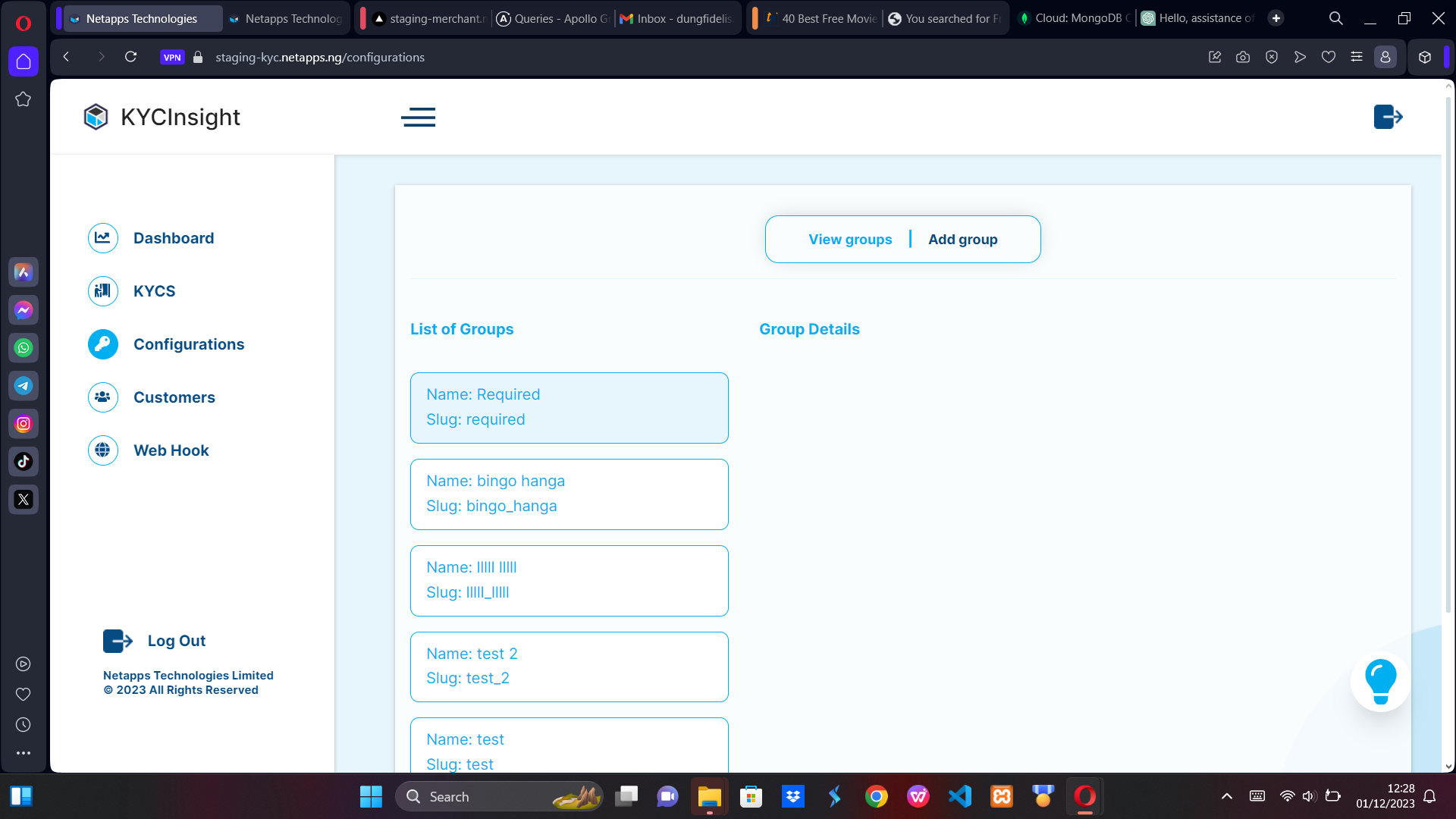Screen dimensions: 1456x819
Task: Switch to Add group tab
Action: (x=962, y=240)
